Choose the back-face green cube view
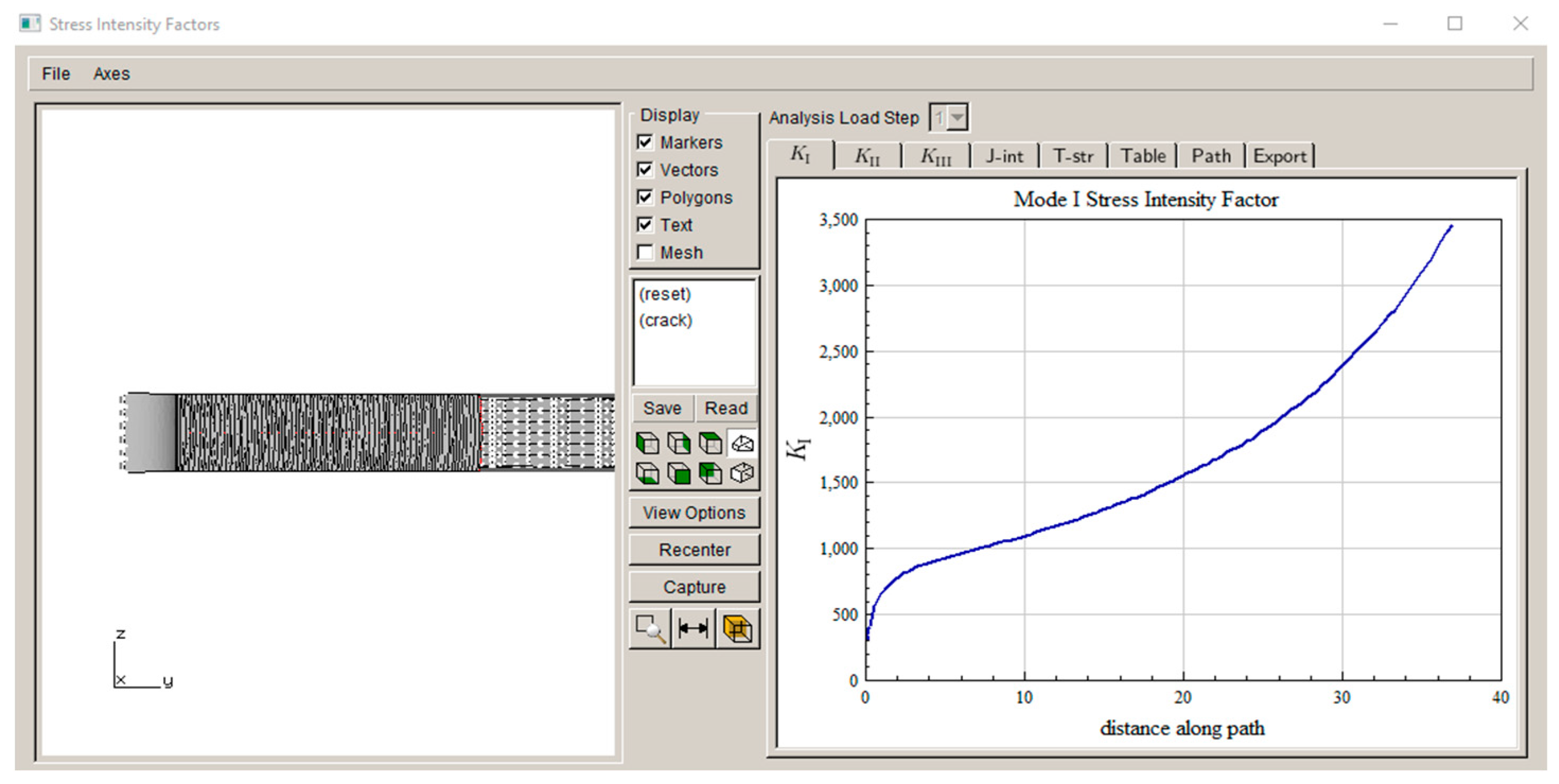Screen dimensions: 1559x784 tap(710, 473)
